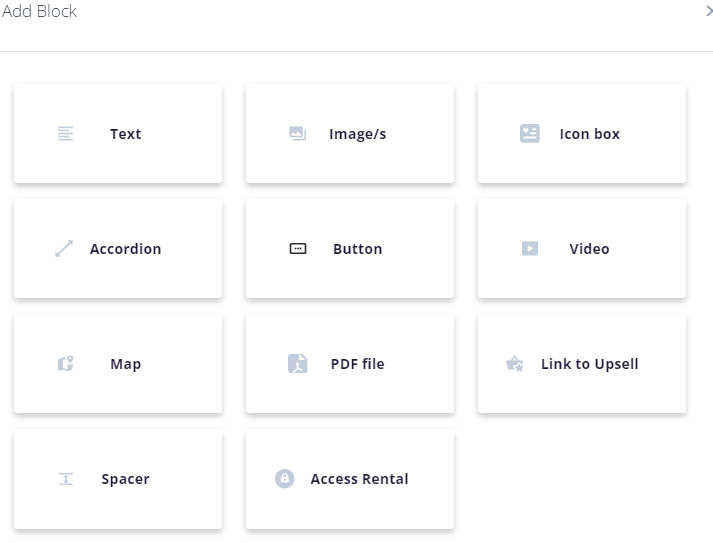The image size is (713, 543).
Task: Click the Link to Upsell basket icon
Action: point(515,363)
